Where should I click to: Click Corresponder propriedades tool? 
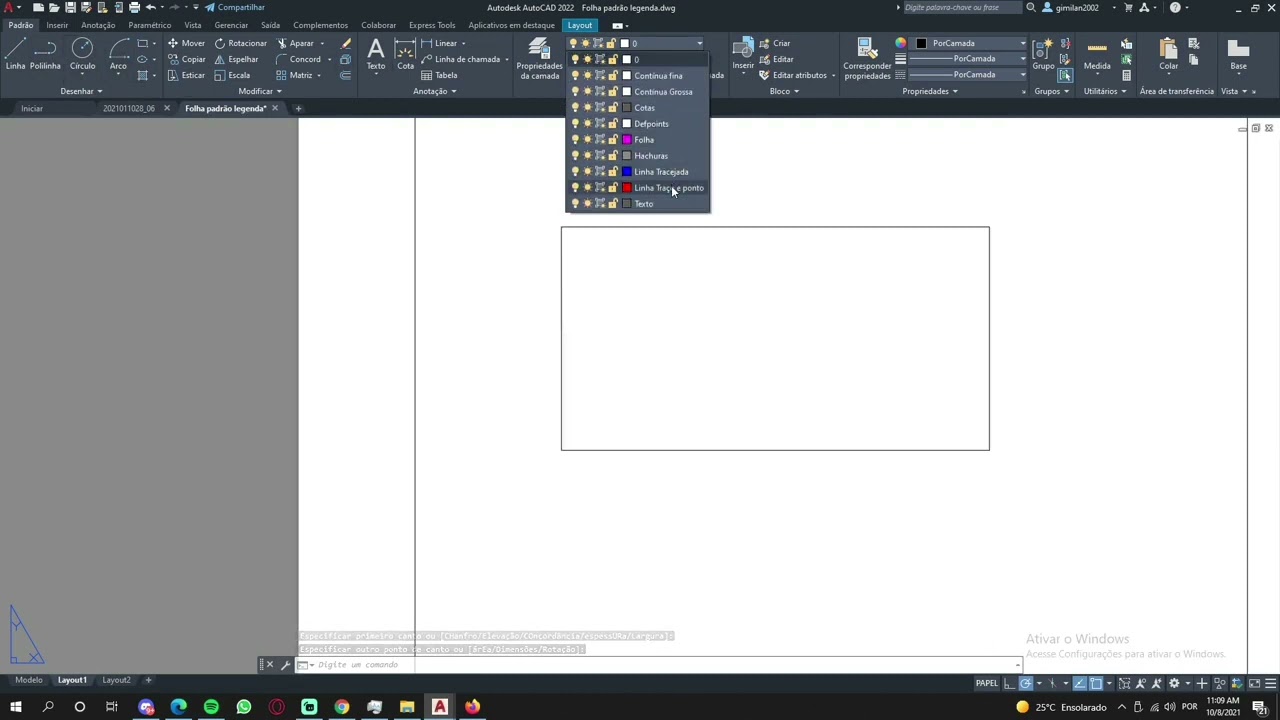867,58
